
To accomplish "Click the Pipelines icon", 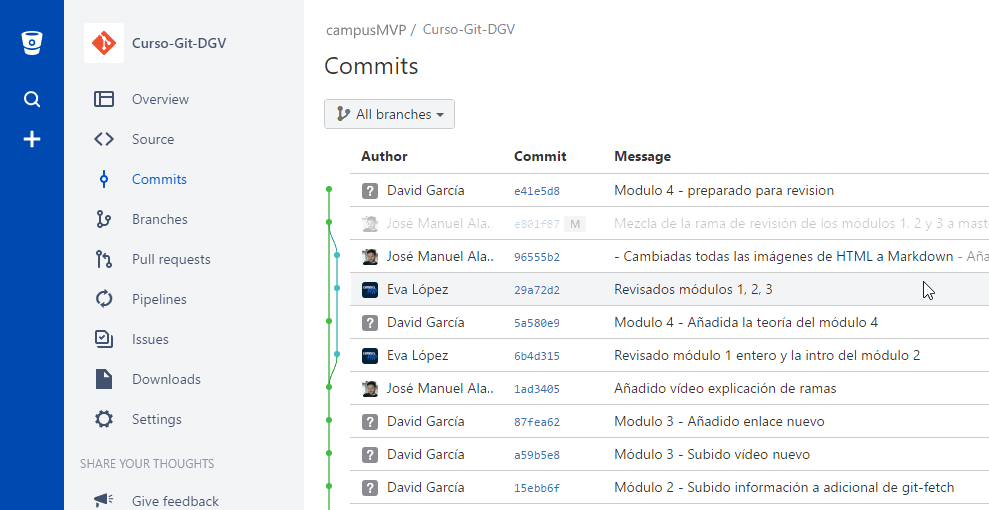I will click(104, 299).
